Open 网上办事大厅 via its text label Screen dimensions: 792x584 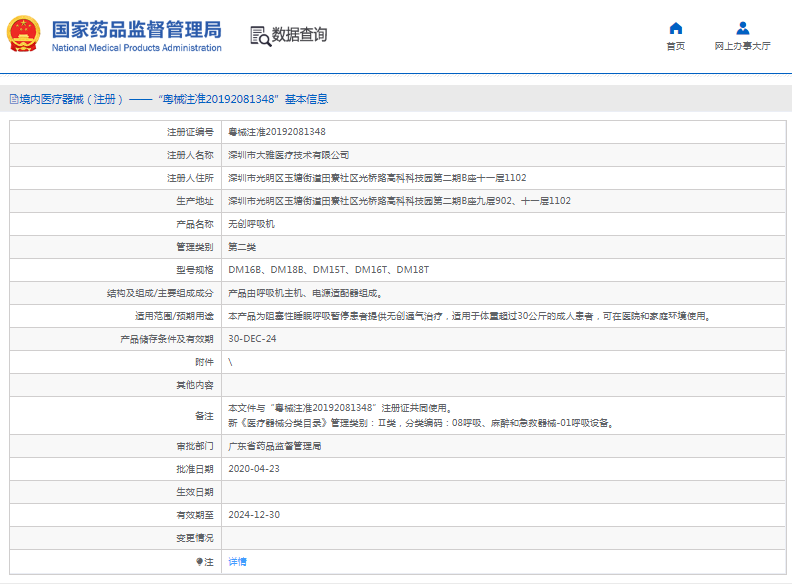pos(742,46)
